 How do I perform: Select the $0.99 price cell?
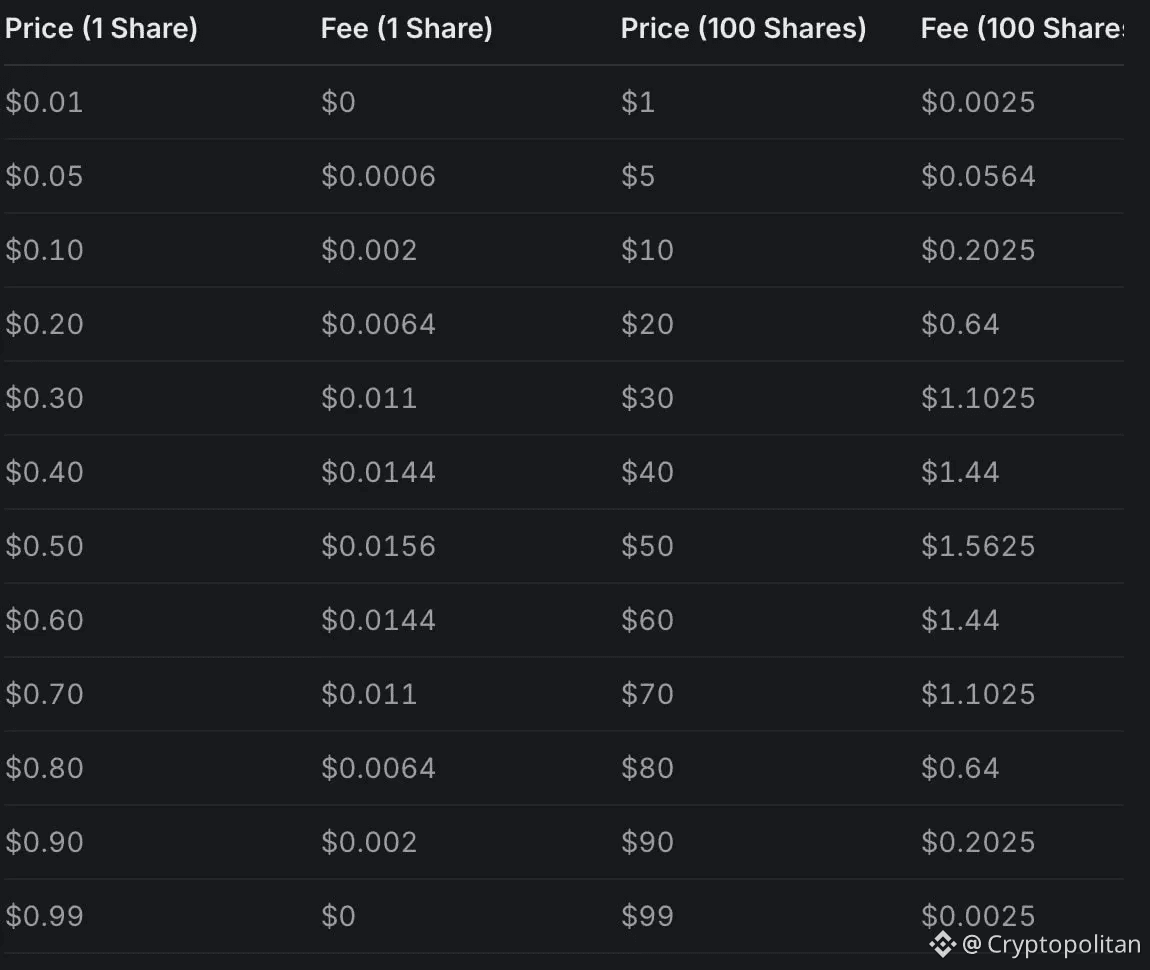(x=44, y=916)
